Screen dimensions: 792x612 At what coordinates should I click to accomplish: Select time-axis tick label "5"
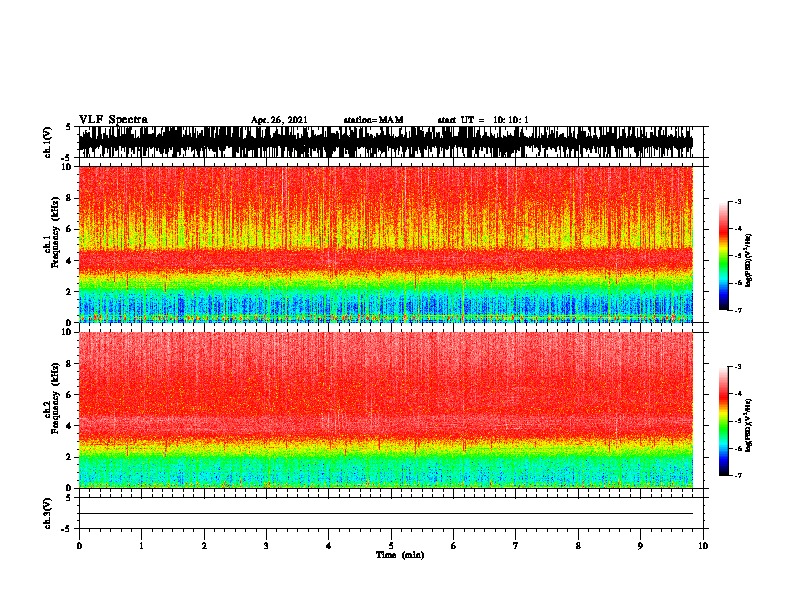coord(391,546)
